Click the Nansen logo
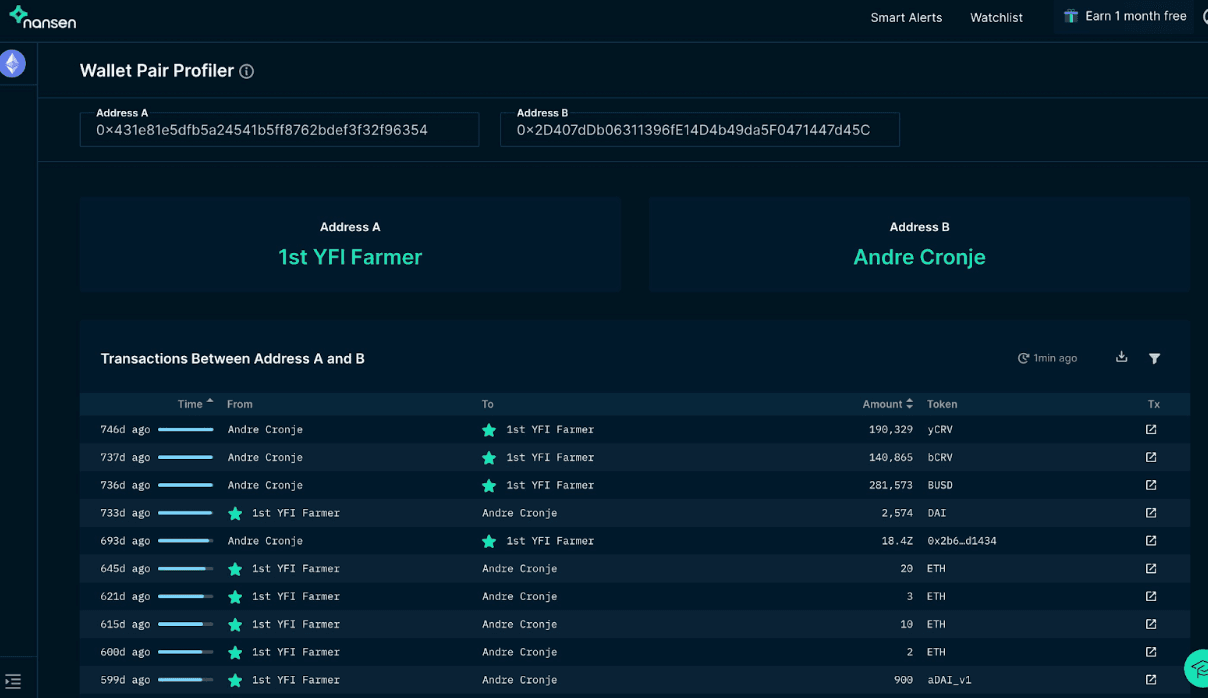This screenshot has height=698, width=1208. [x=42, y=17]
